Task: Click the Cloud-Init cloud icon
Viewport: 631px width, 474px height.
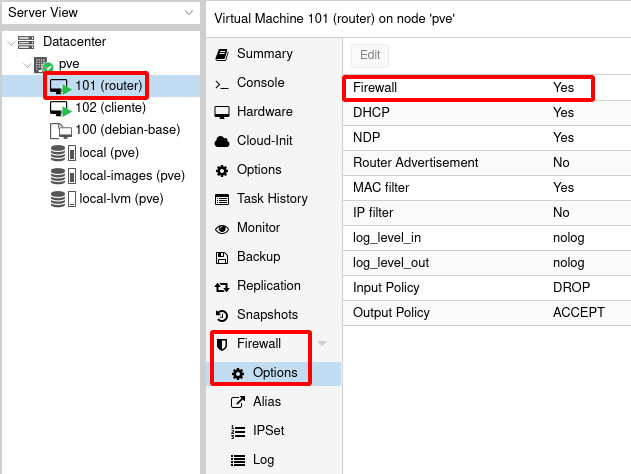Action: coord(222,141)
